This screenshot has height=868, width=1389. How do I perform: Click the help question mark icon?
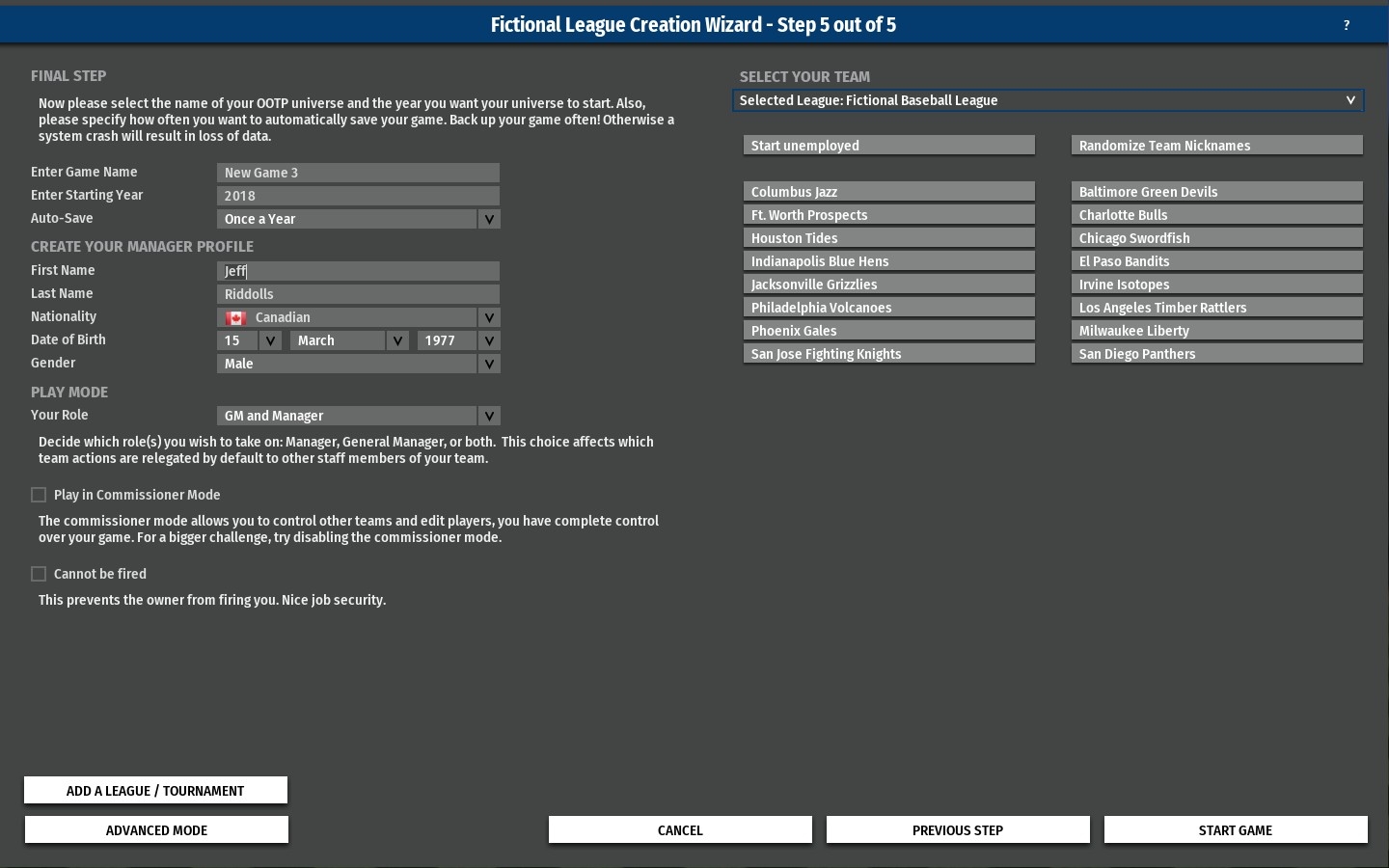tap(1346, 25)
